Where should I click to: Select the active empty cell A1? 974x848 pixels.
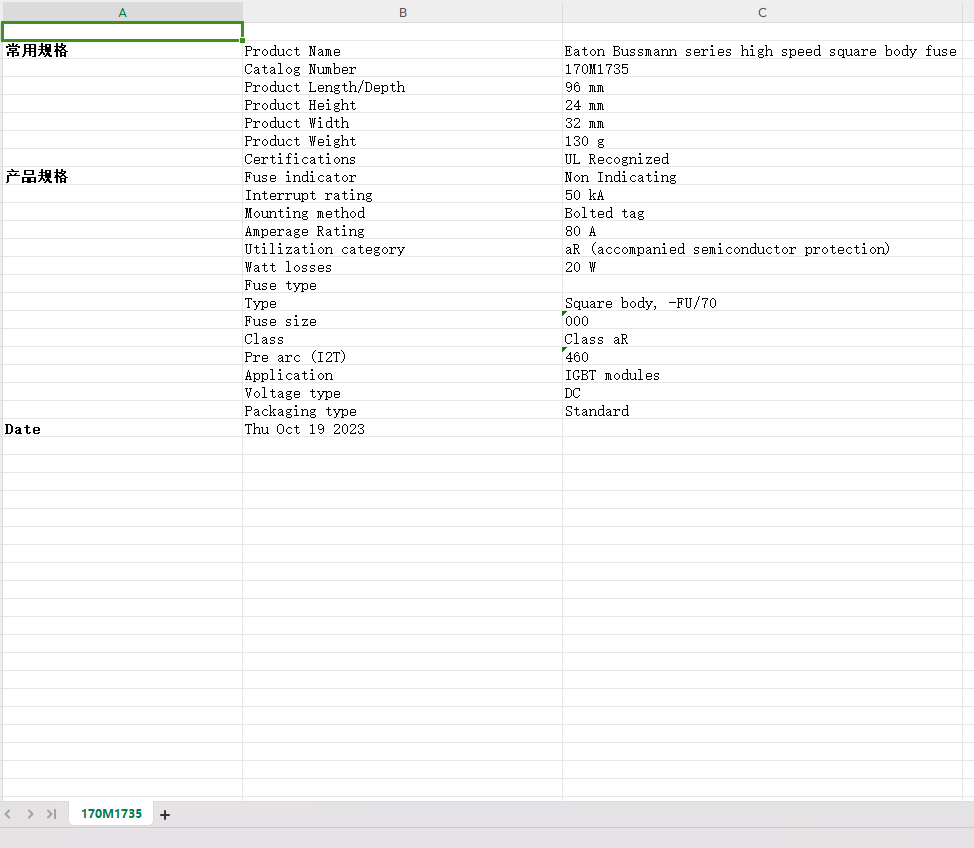point(122,32)
